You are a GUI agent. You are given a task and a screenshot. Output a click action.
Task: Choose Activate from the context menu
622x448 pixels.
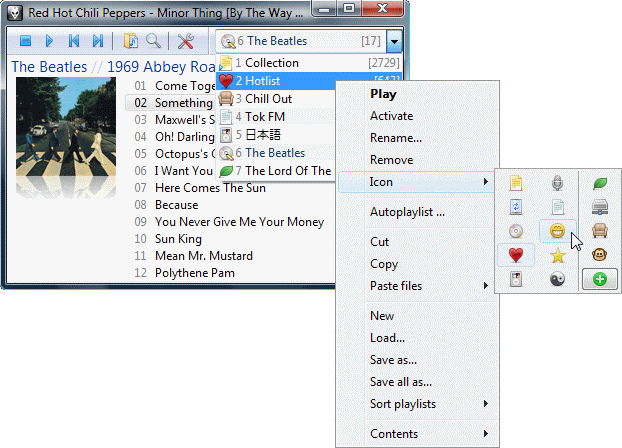(x=417, y=116)
